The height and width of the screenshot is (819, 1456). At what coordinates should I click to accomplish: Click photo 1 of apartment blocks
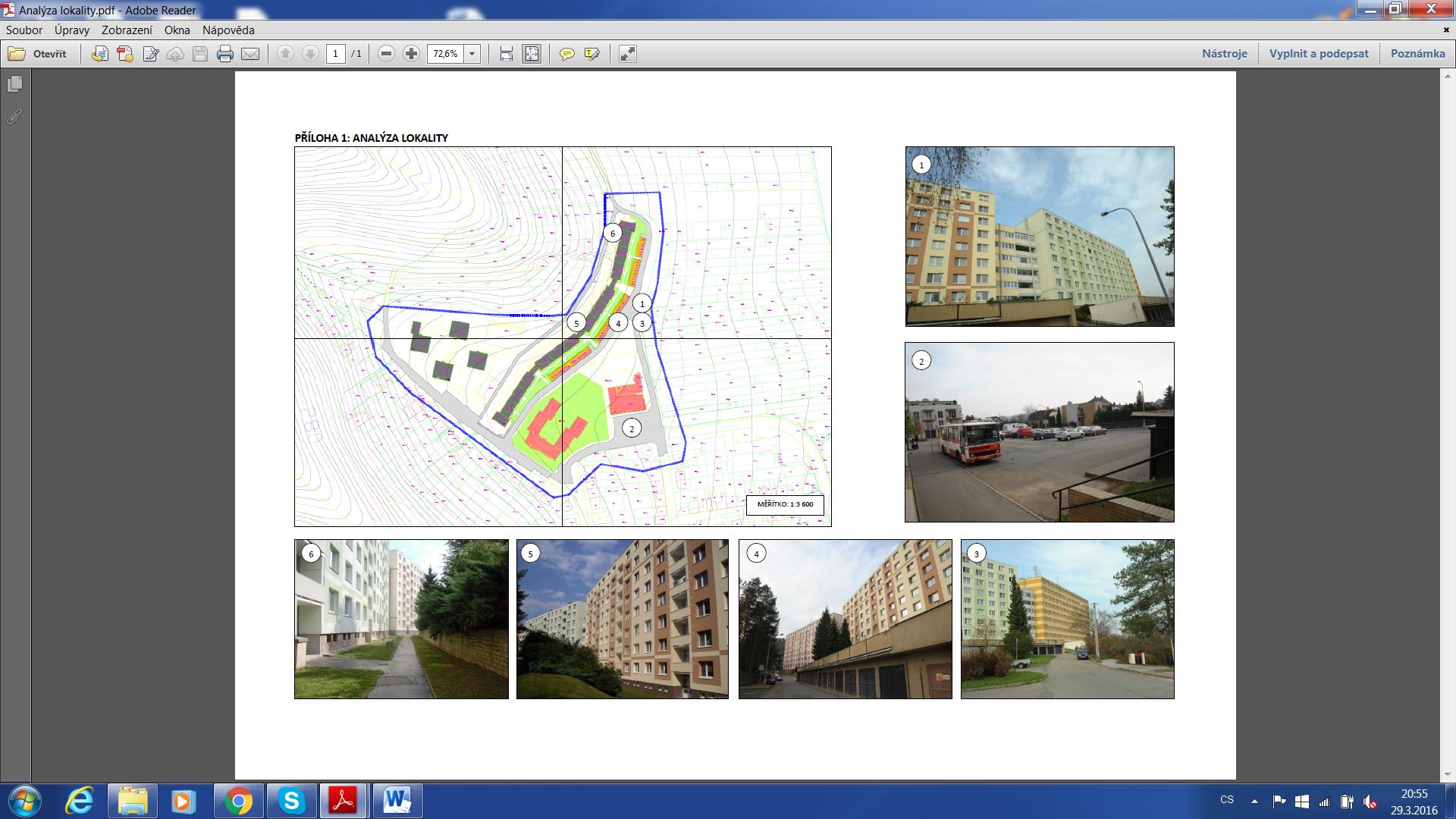click(x=1040, y=237)
